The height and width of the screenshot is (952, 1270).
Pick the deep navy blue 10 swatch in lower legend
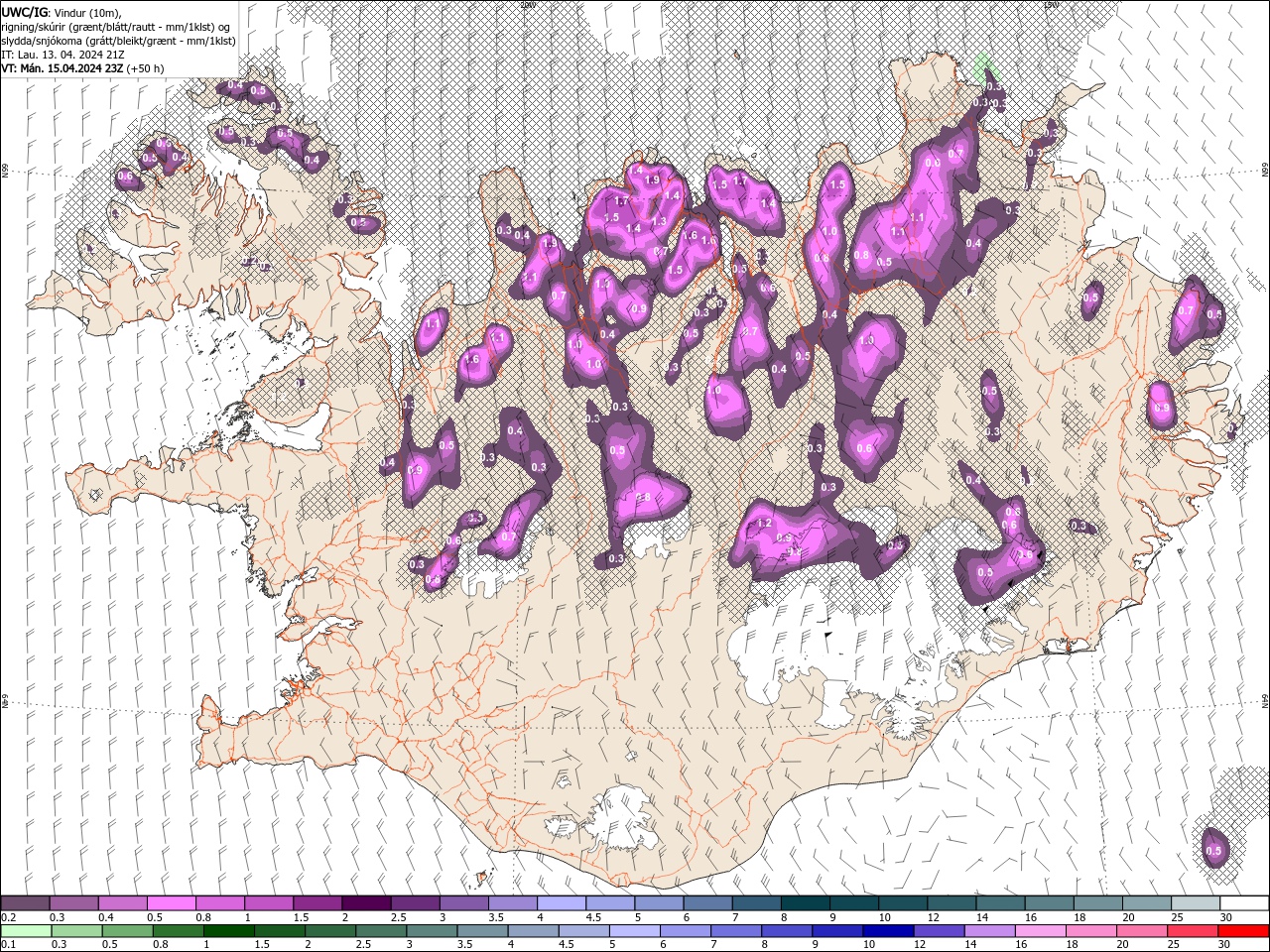(x=887, y=931)
